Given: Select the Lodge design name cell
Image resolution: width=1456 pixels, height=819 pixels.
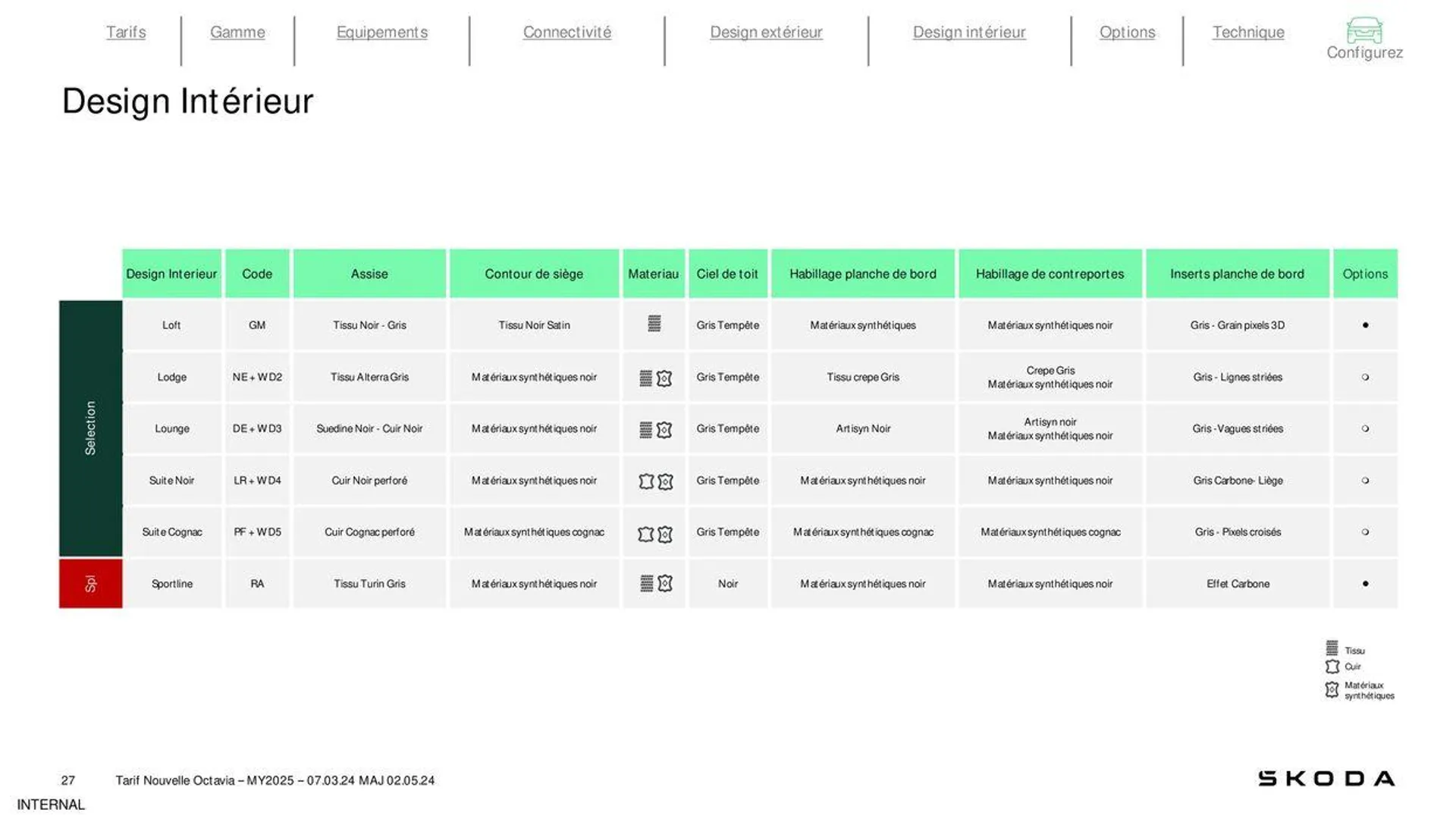Looking at the screenshot, I should click(171, 377).
